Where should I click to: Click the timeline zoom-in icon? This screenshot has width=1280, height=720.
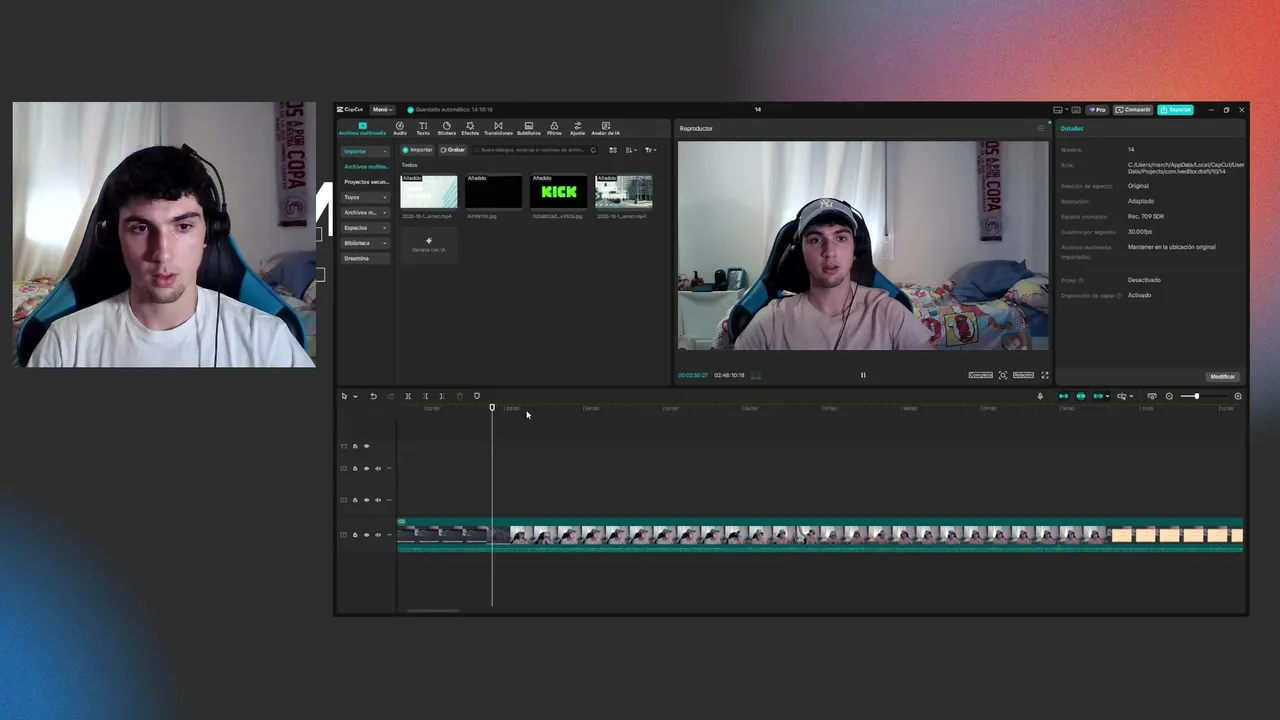[1238, 396]
